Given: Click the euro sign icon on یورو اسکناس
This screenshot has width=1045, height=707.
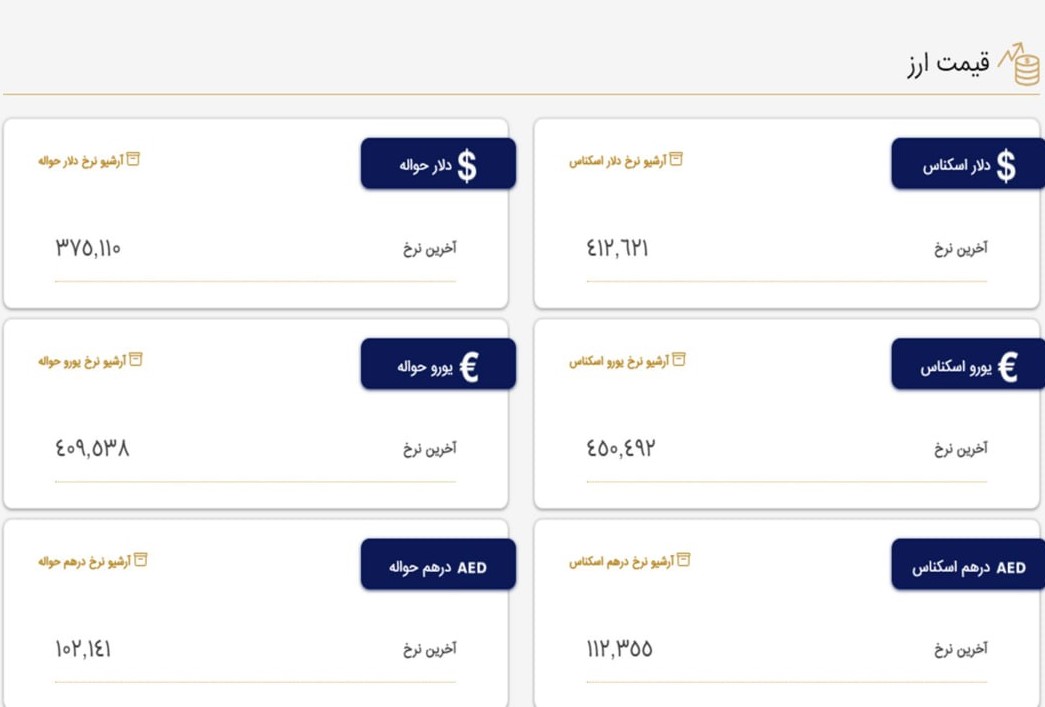Looking at the screenshot, I should point(1008,366).
